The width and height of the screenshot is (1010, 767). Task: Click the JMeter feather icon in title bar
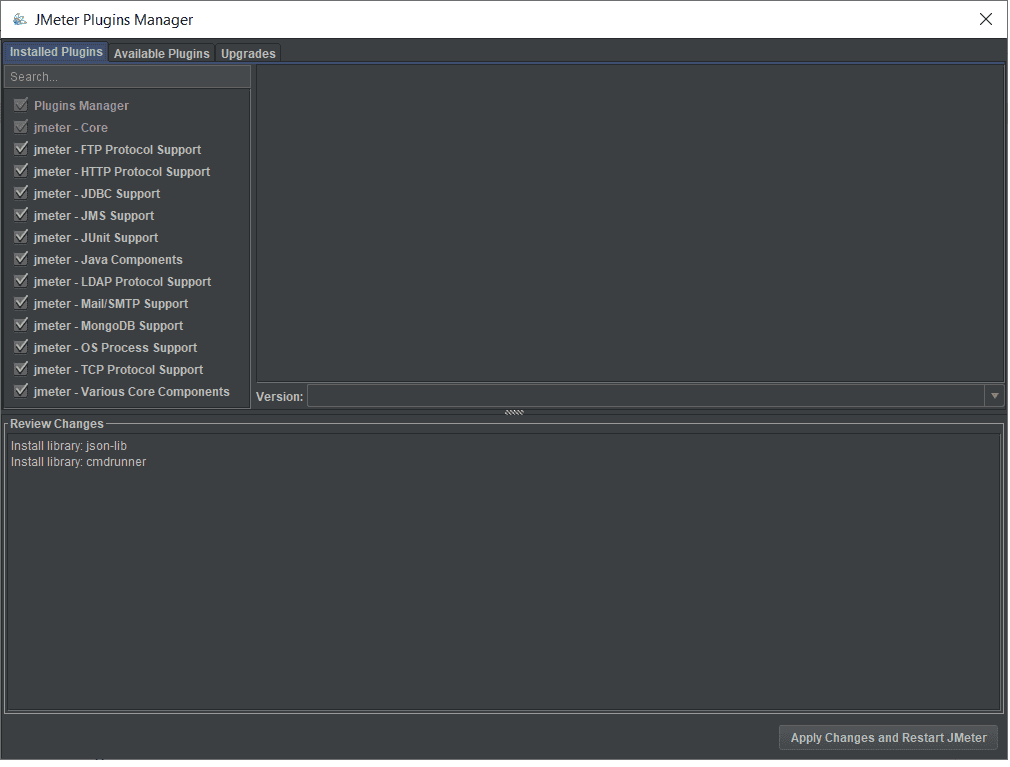click(20, 19)
